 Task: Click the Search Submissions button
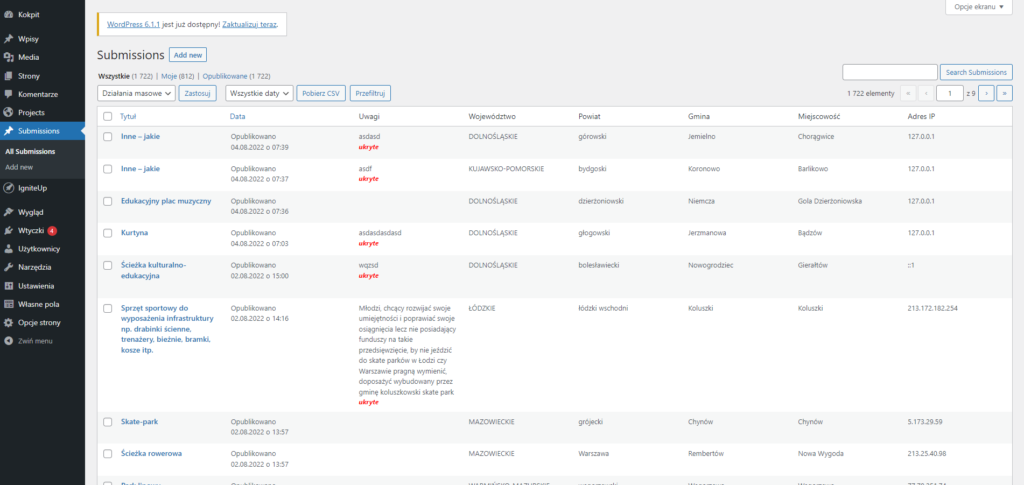point(976,72)
